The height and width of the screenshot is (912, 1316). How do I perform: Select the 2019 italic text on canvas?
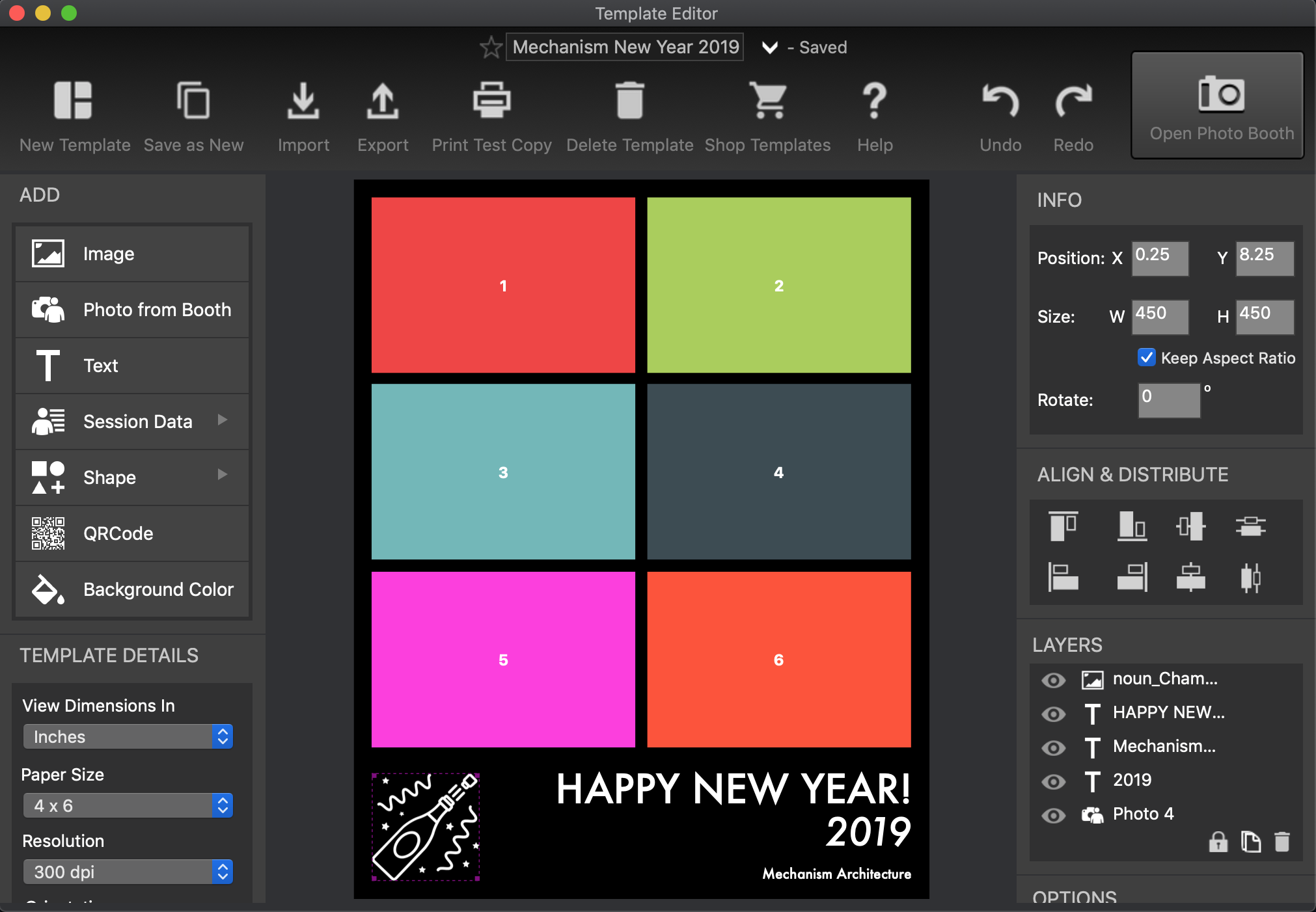[868, 832]
